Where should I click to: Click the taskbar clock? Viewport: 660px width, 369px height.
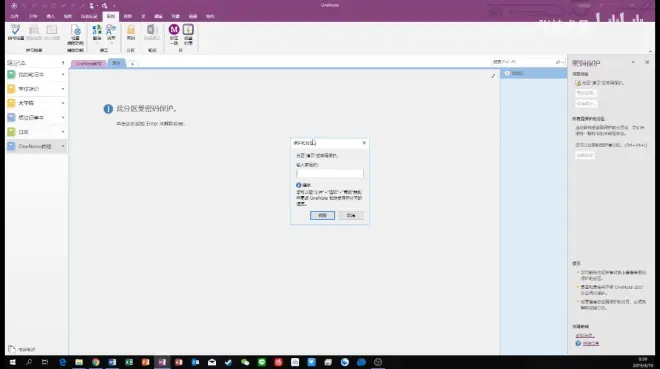(643, 362)
